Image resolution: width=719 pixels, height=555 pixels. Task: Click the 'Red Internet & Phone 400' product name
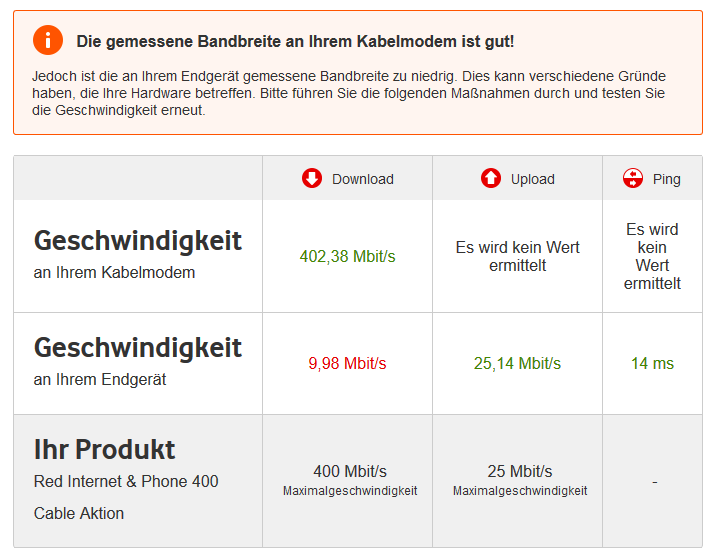tap(126, 481)
